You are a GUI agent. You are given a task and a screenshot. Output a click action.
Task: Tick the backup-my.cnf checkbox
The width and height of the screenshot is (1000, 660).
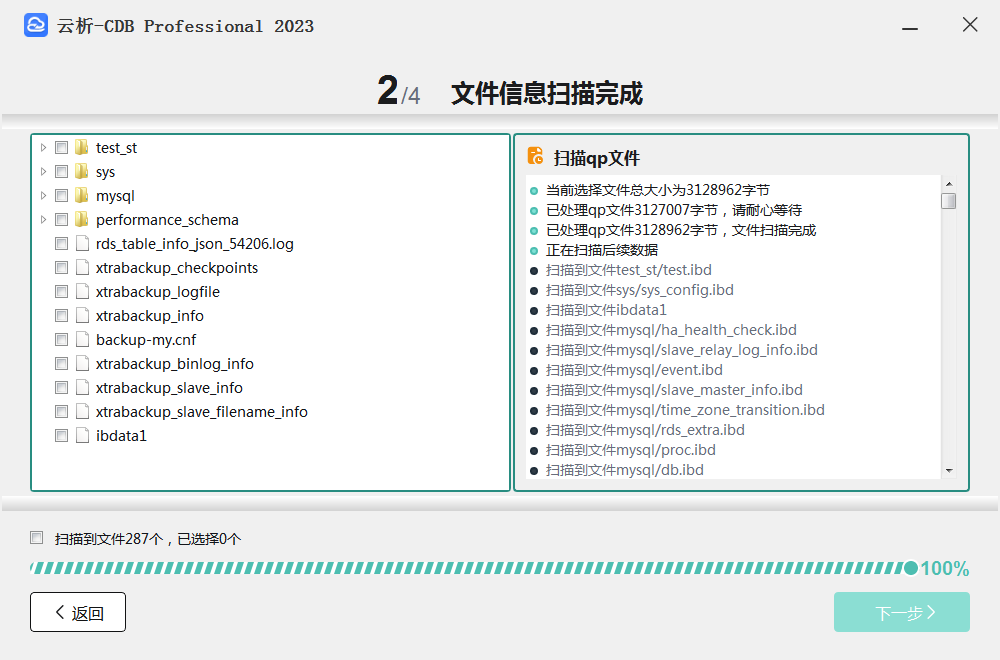pos(61,340)
